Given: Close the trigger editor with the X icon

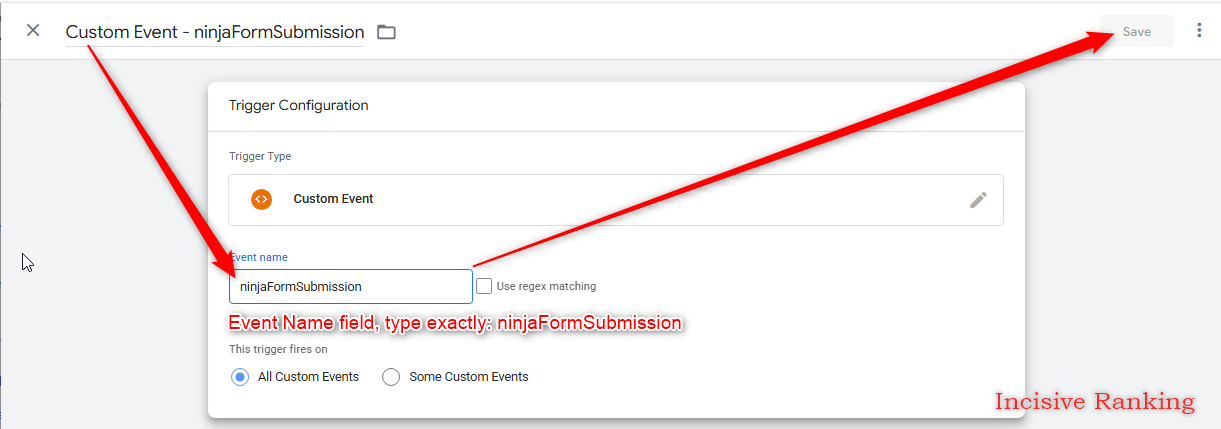Looking at the screenshot, I should (x=33, y=30).
